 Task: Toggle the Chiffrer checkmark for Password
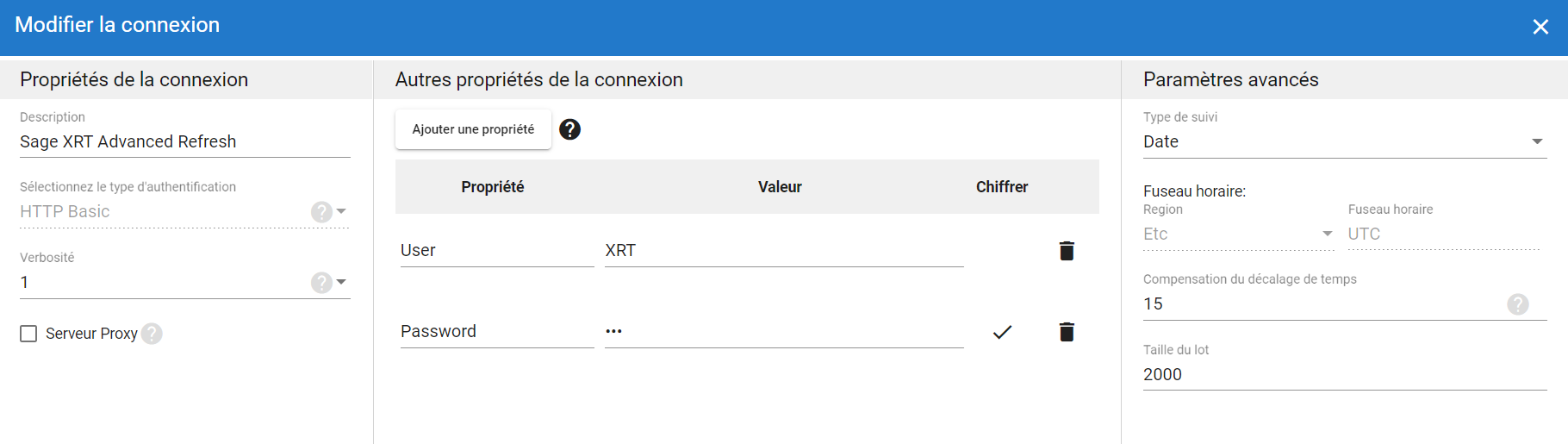(x=1002, y=332)
